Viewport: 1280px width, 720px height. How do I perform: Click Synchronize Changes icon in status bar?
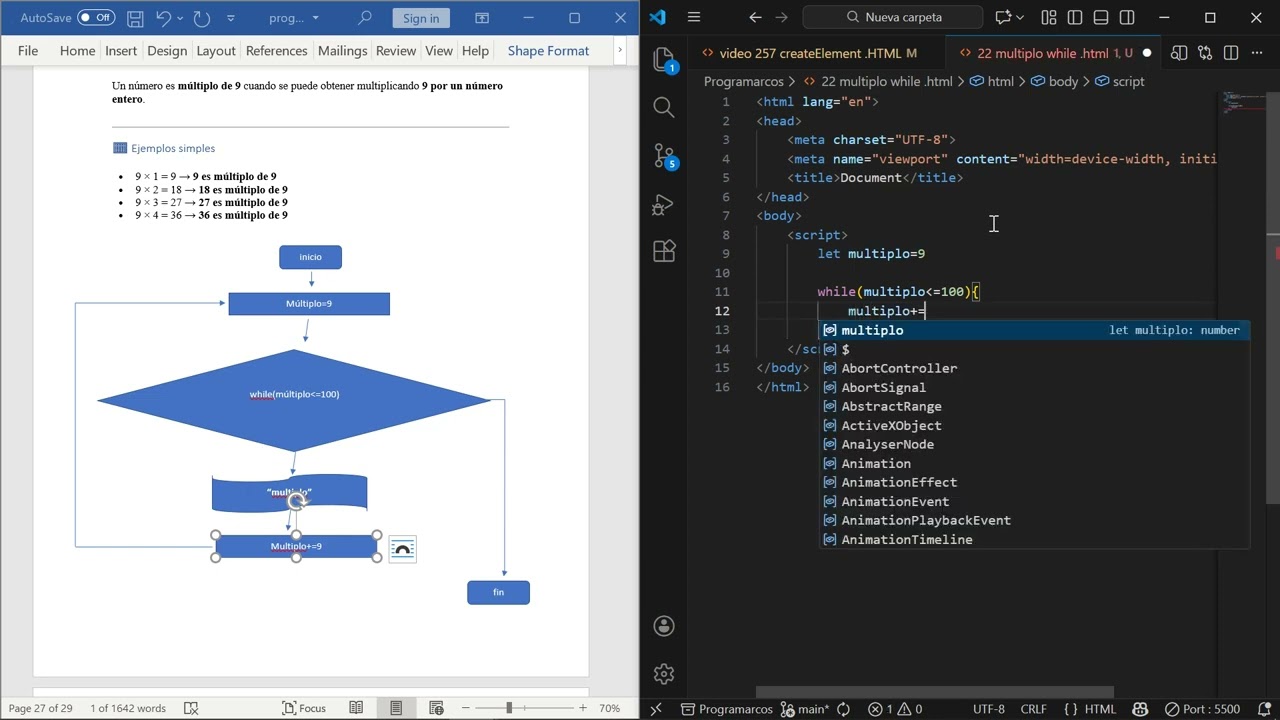843,709
